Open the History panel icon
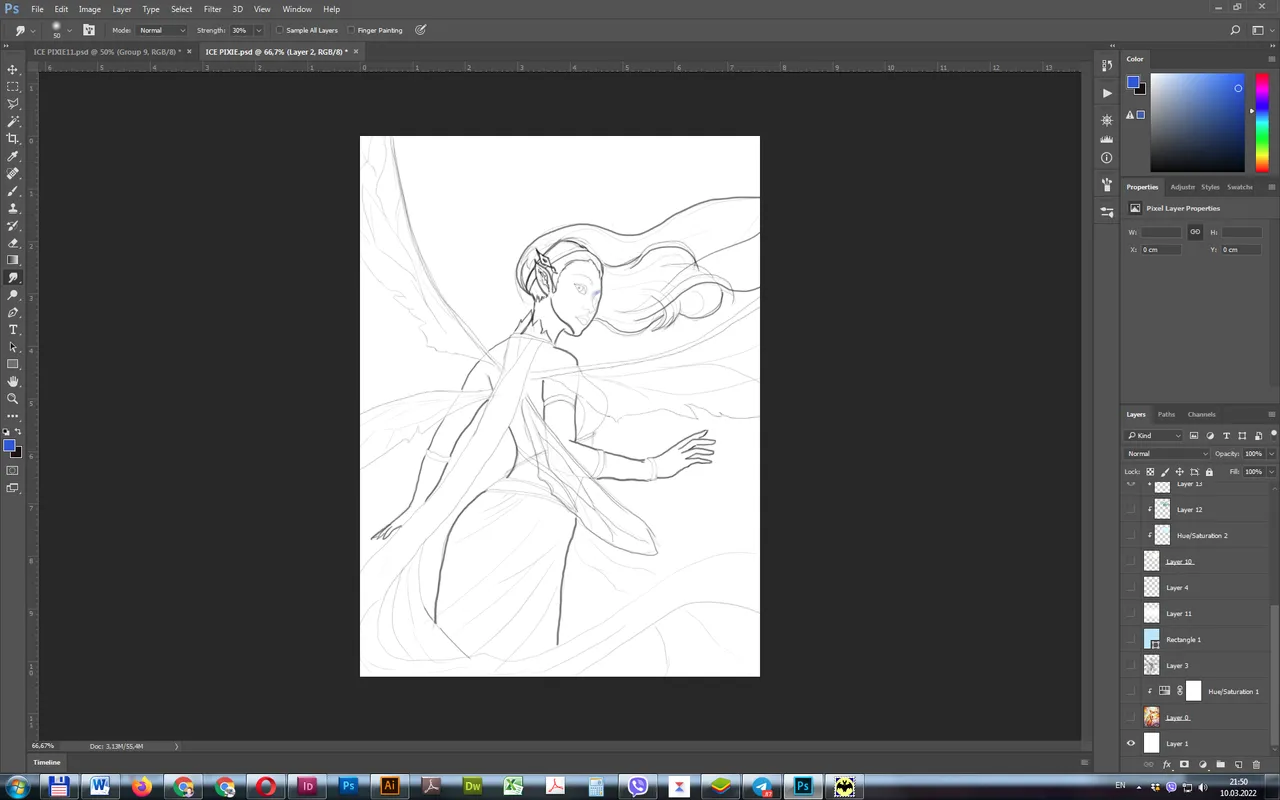 [1106, 65]
